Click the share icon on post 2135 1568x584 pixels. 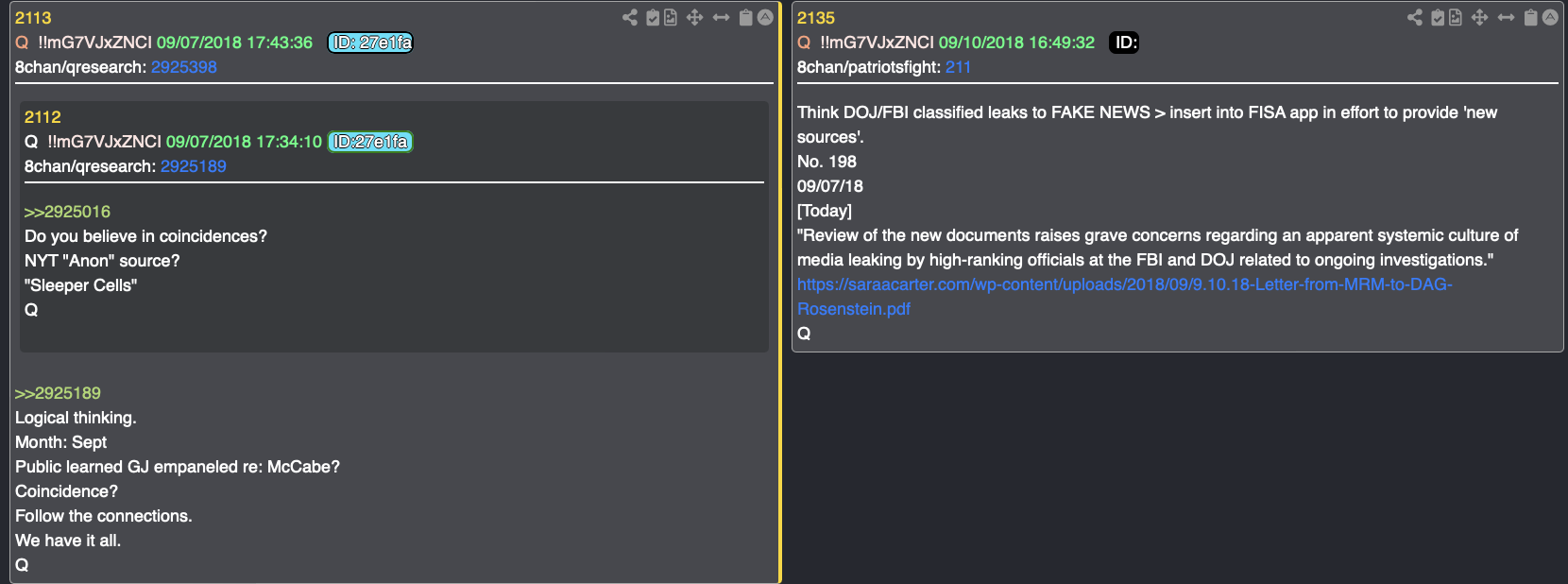tap(1415, 17)
